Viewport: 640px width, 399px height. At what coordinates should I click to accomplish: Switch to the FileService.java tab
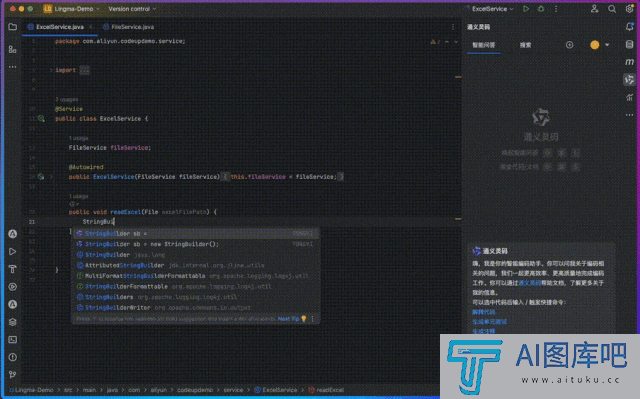[x=129, y=27]
